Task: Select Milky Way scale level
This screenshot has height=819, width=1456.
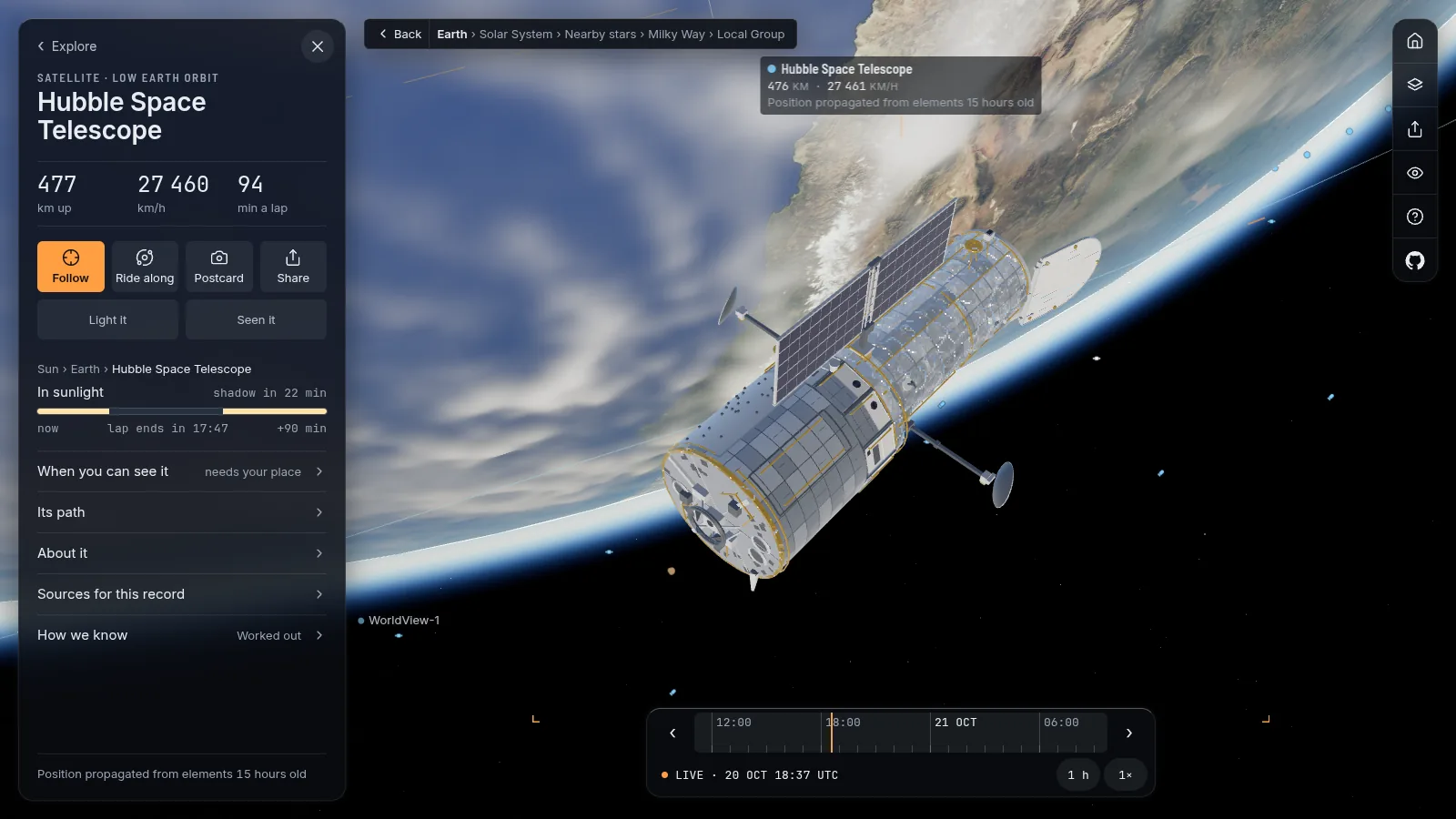Action: point(676,35)
